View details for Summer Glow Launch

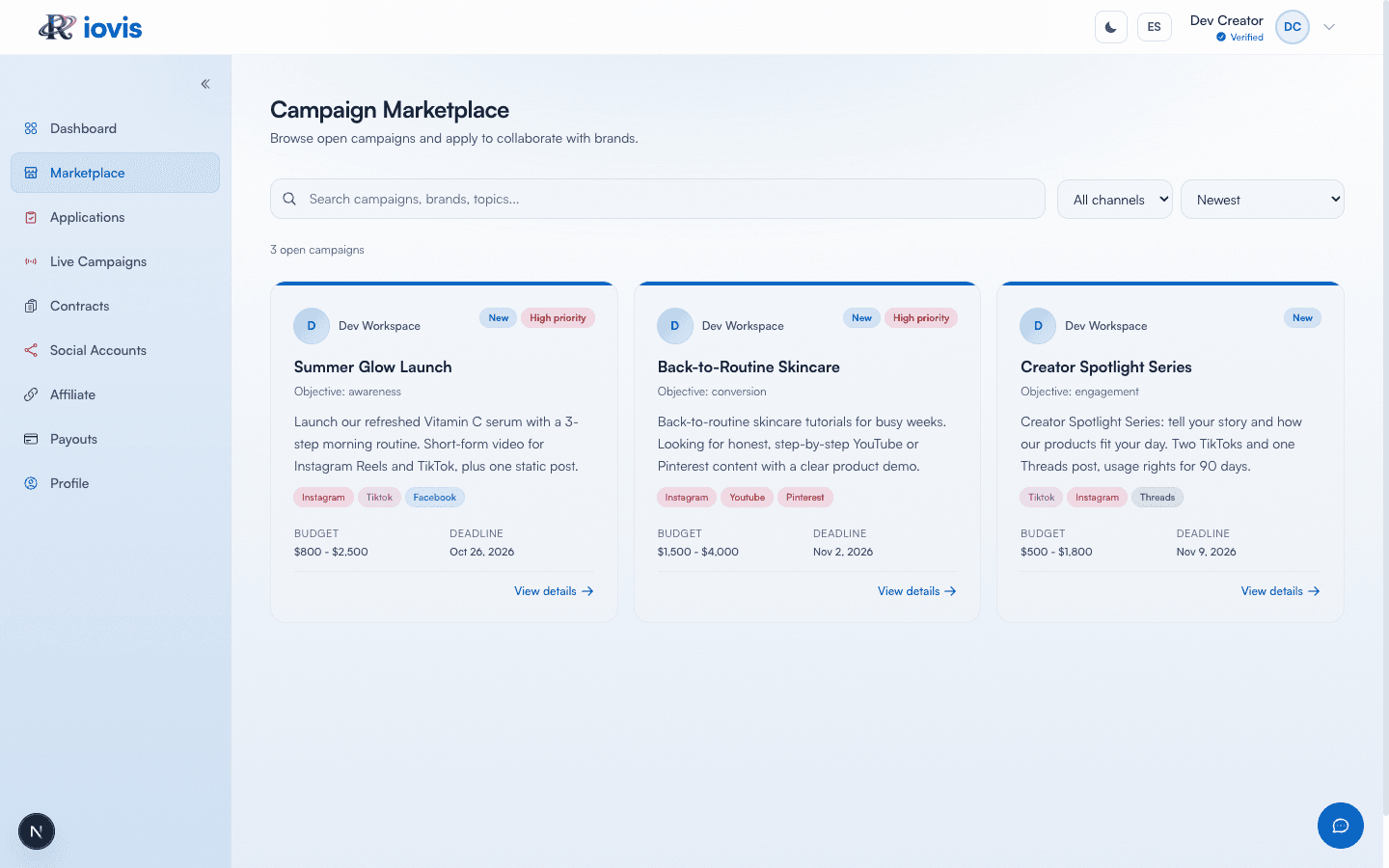pyautogui.click(x=554, y=591)
